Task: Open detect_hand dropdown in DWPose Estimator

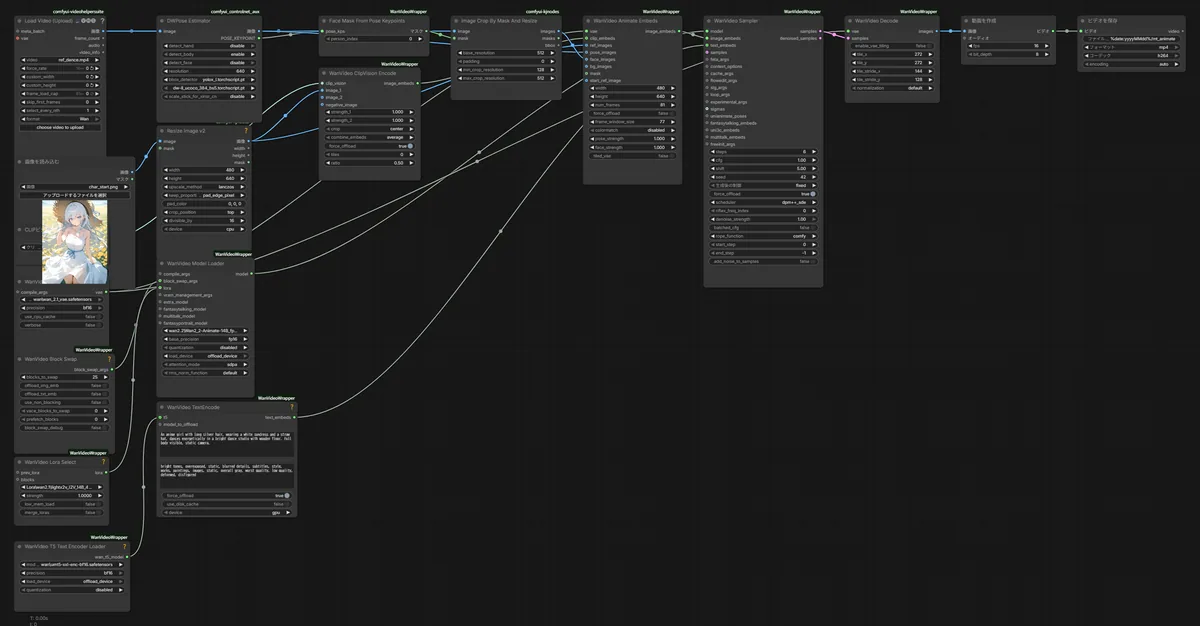Action: (208, 45)
